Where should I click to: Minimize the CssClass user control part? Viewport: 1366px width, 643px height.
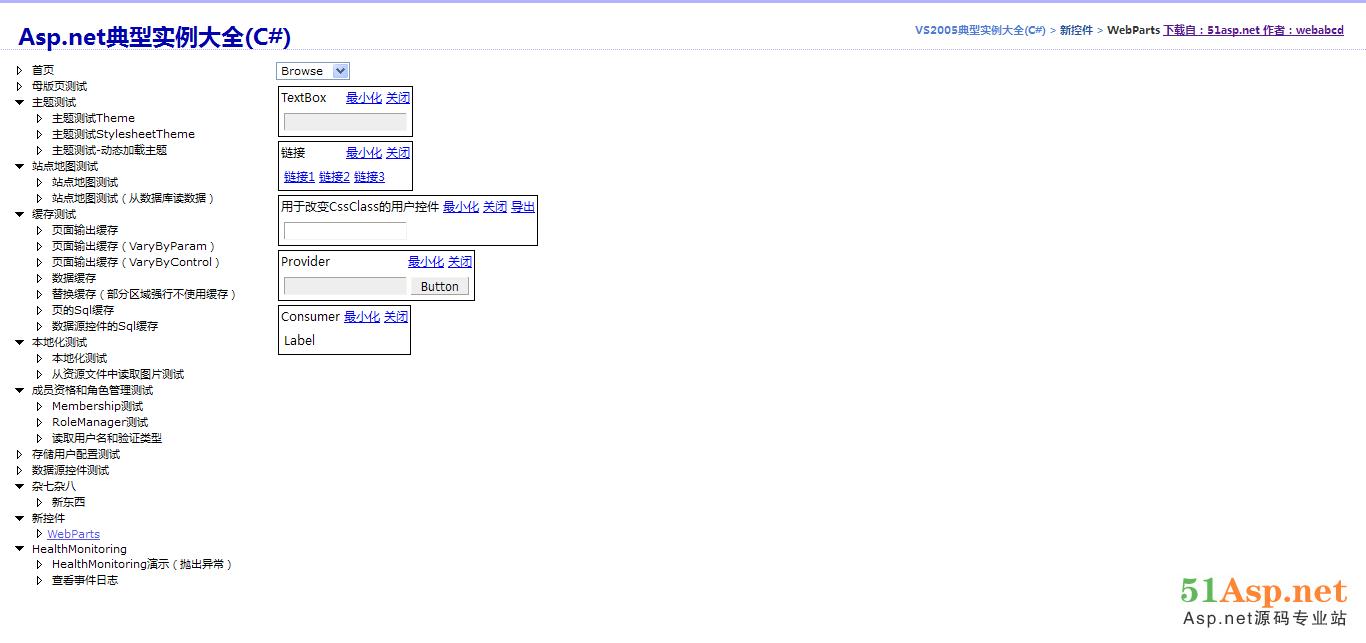461,207
